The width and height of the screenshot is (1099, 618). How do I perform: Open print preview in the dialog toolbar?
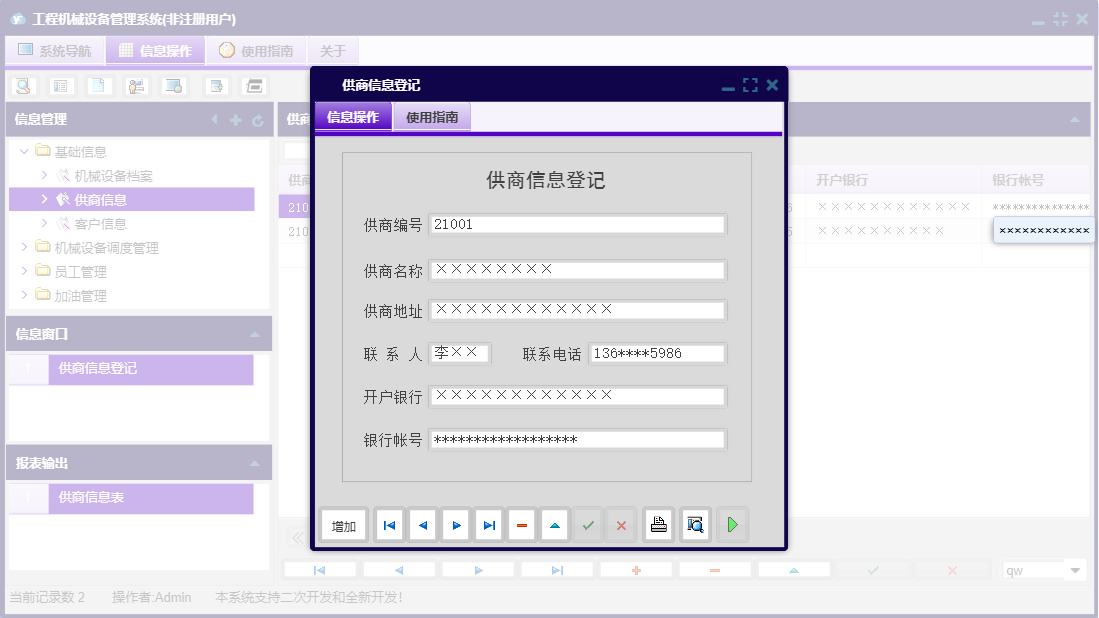click(695, 524)
